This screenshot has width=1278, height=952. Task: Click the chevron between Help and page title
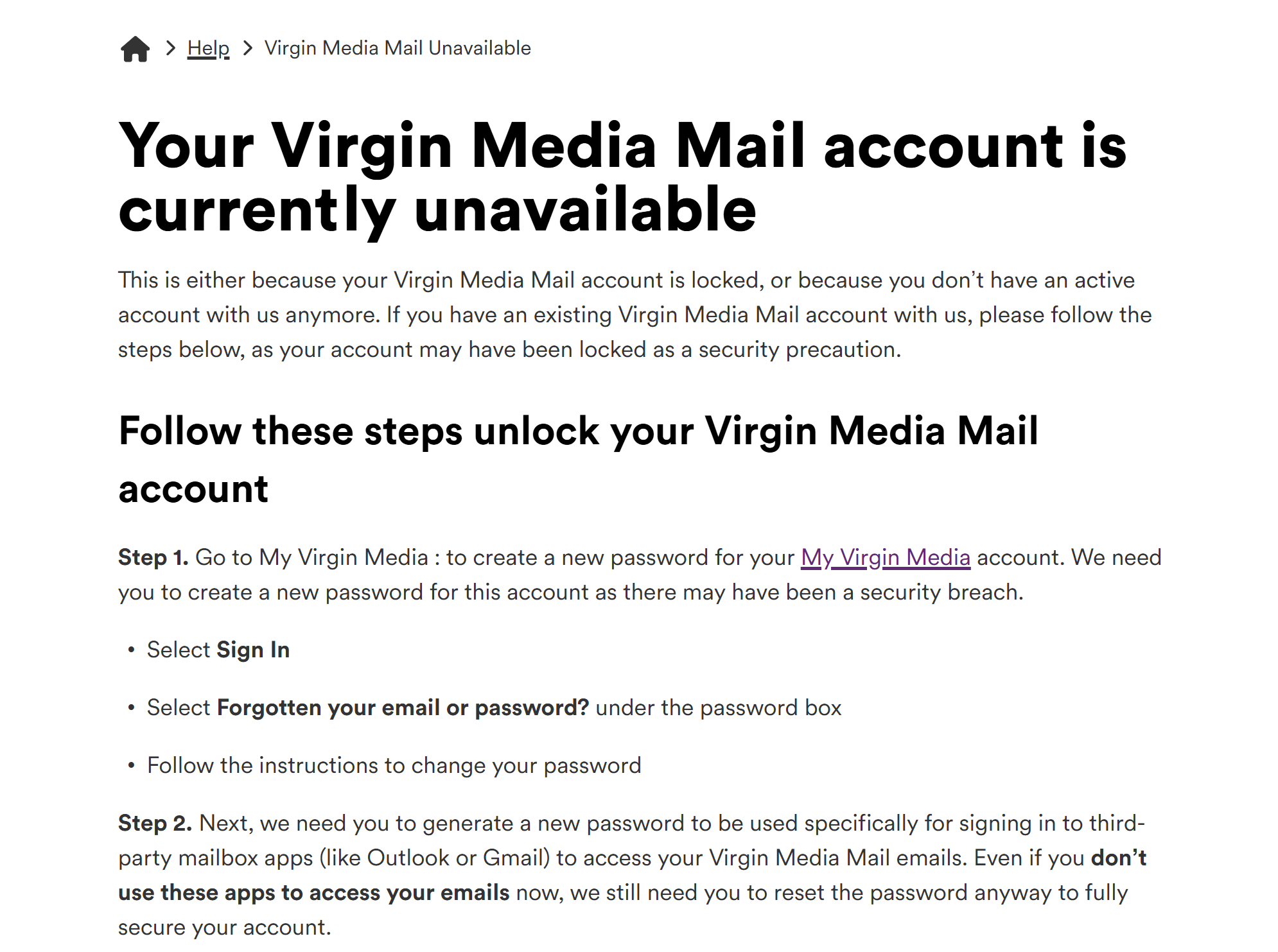[247, 48]
